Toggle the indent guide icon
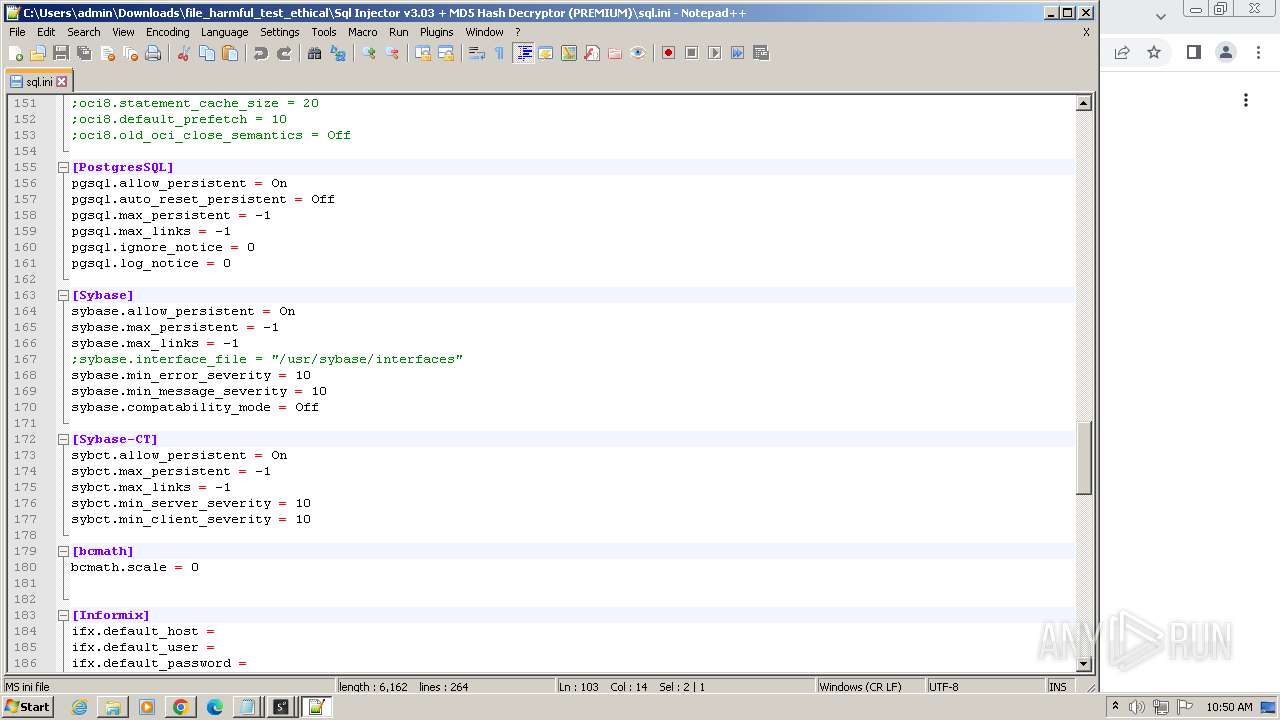The image size is (1280, 720). point(523,53)
